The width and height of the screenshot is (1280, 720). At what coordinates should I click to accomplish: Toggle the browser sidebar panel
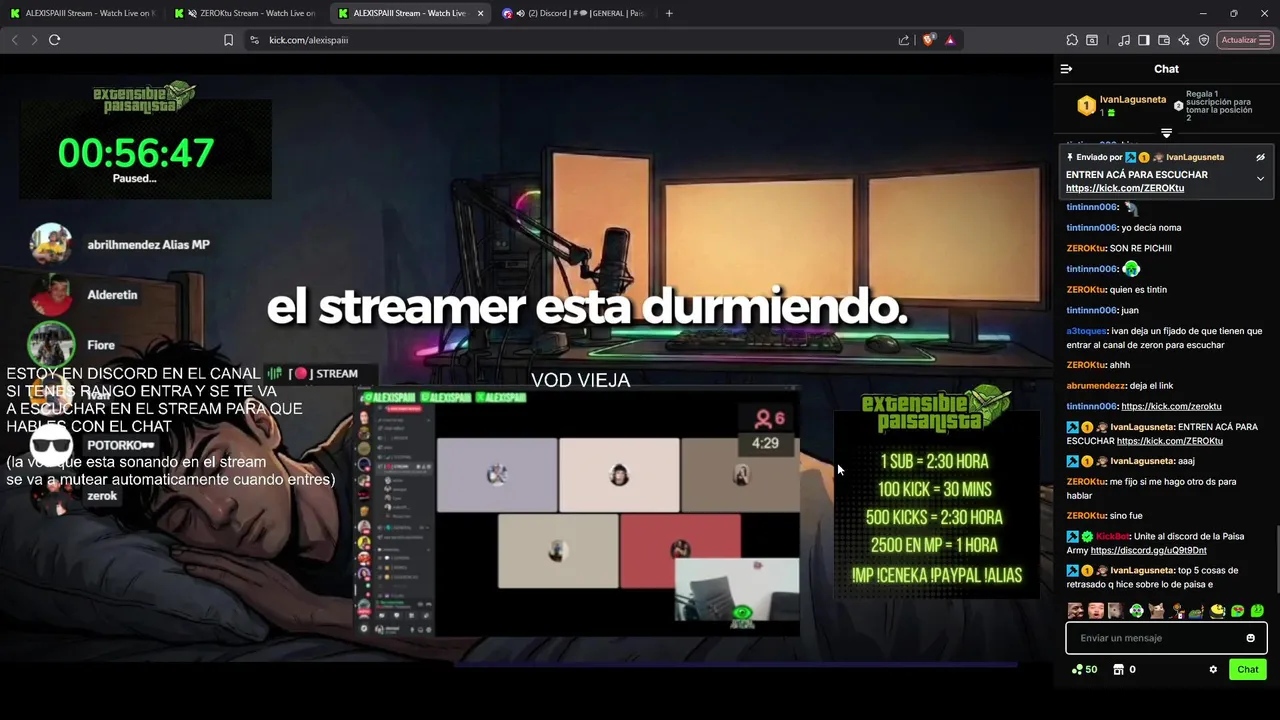tap(1144, 40)
